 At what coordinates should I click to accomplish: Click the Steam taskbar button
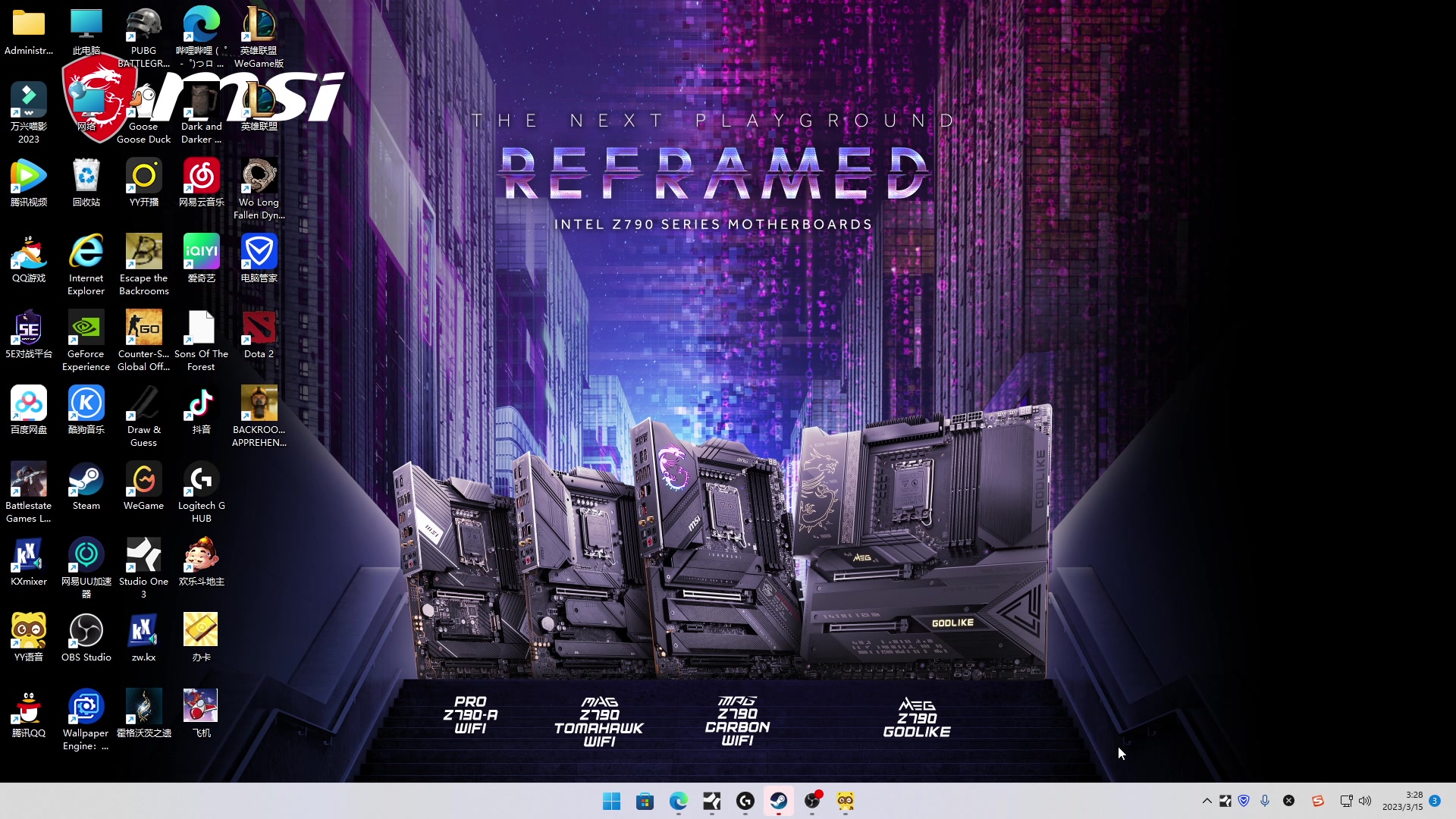coord(778,801)
